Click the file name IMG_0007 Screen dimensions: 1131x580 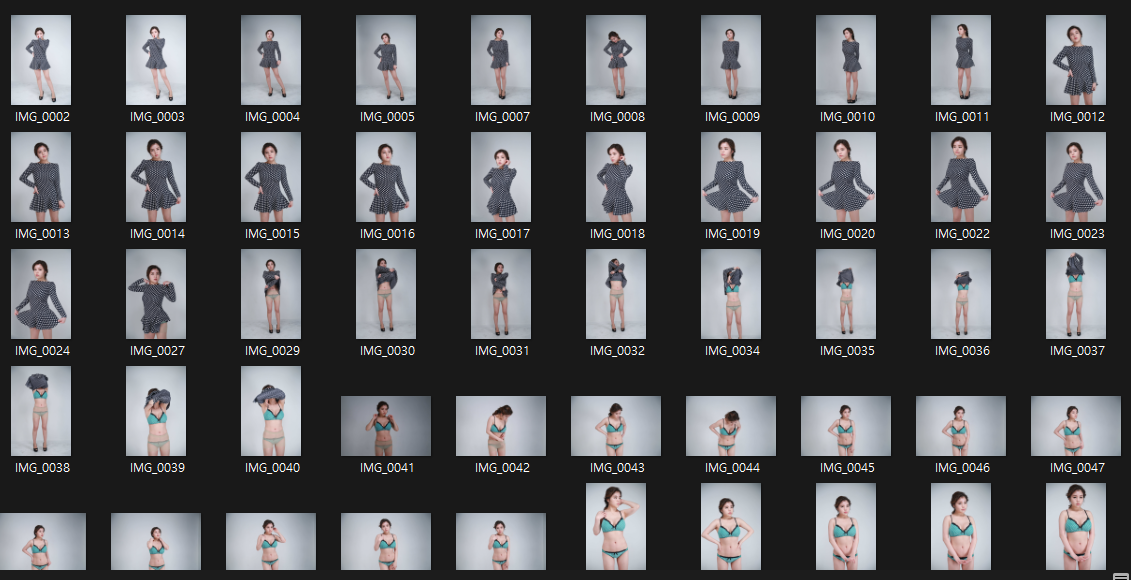[502, 117]
